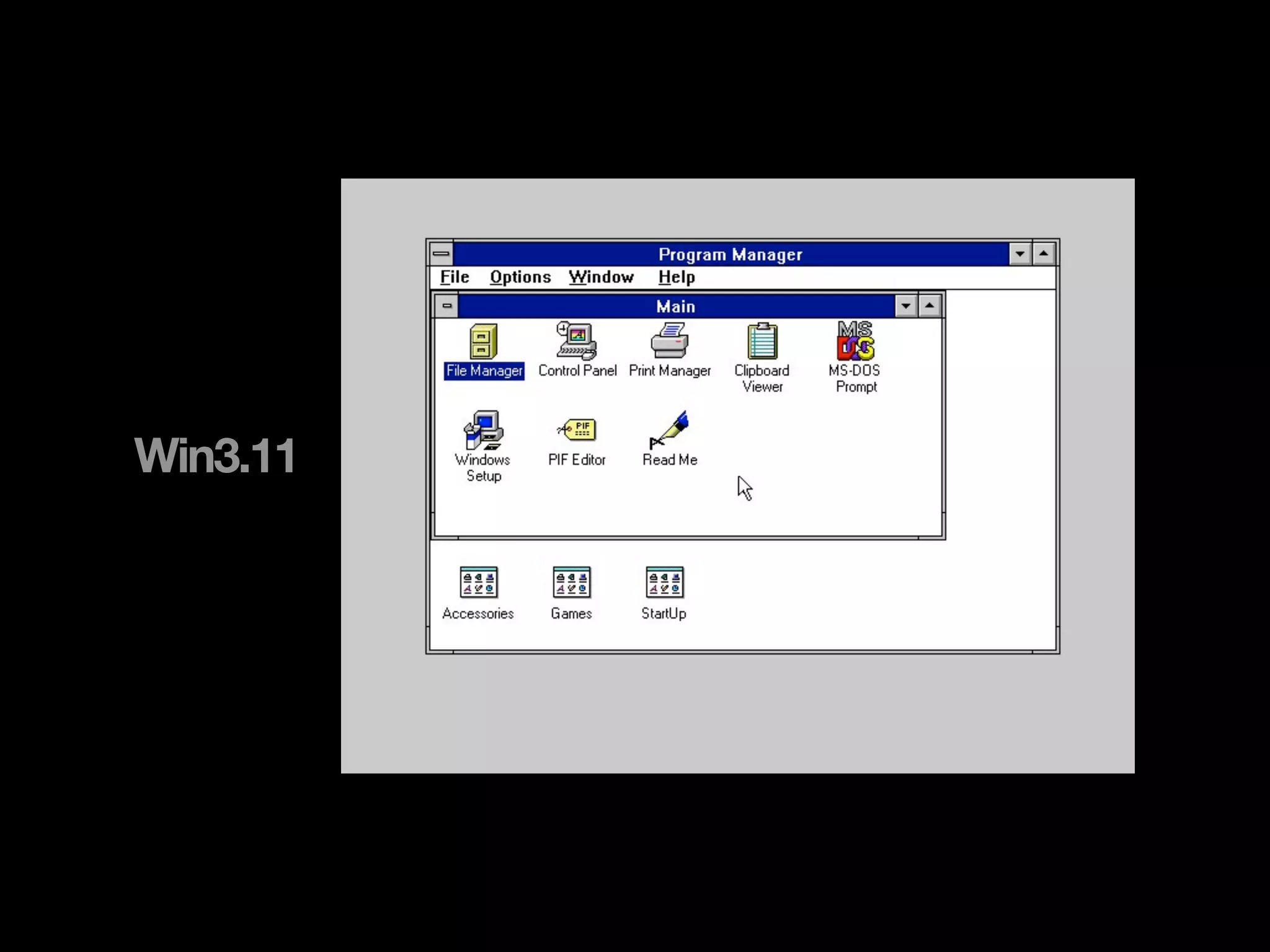Click the Program Manager title bar
Viewport: 1270px width, 952px height.
click(730, 254)
